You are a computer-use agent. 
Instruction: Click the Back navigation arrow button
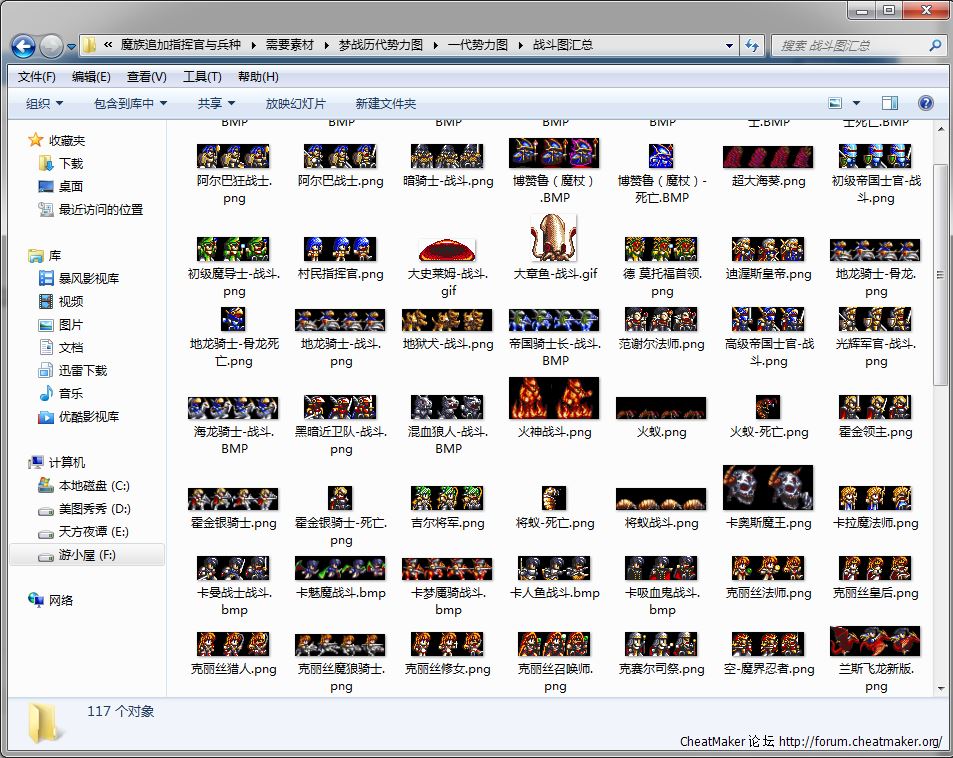pos(24,46)
